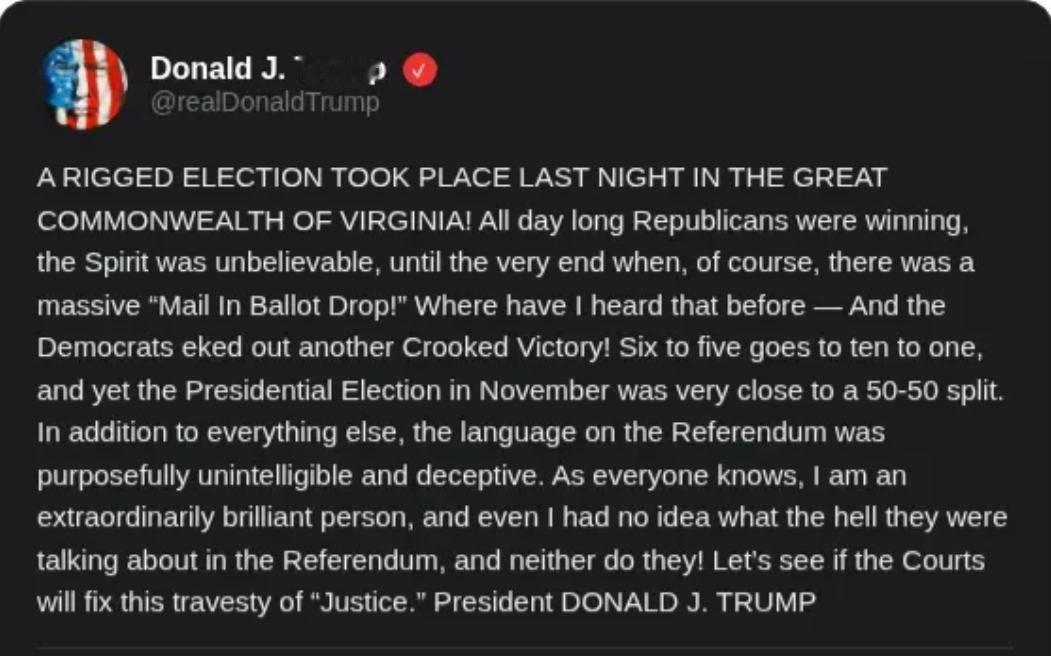Click the red verified checkmark badge
The image size is (1051, 656).
pos(420,70)
